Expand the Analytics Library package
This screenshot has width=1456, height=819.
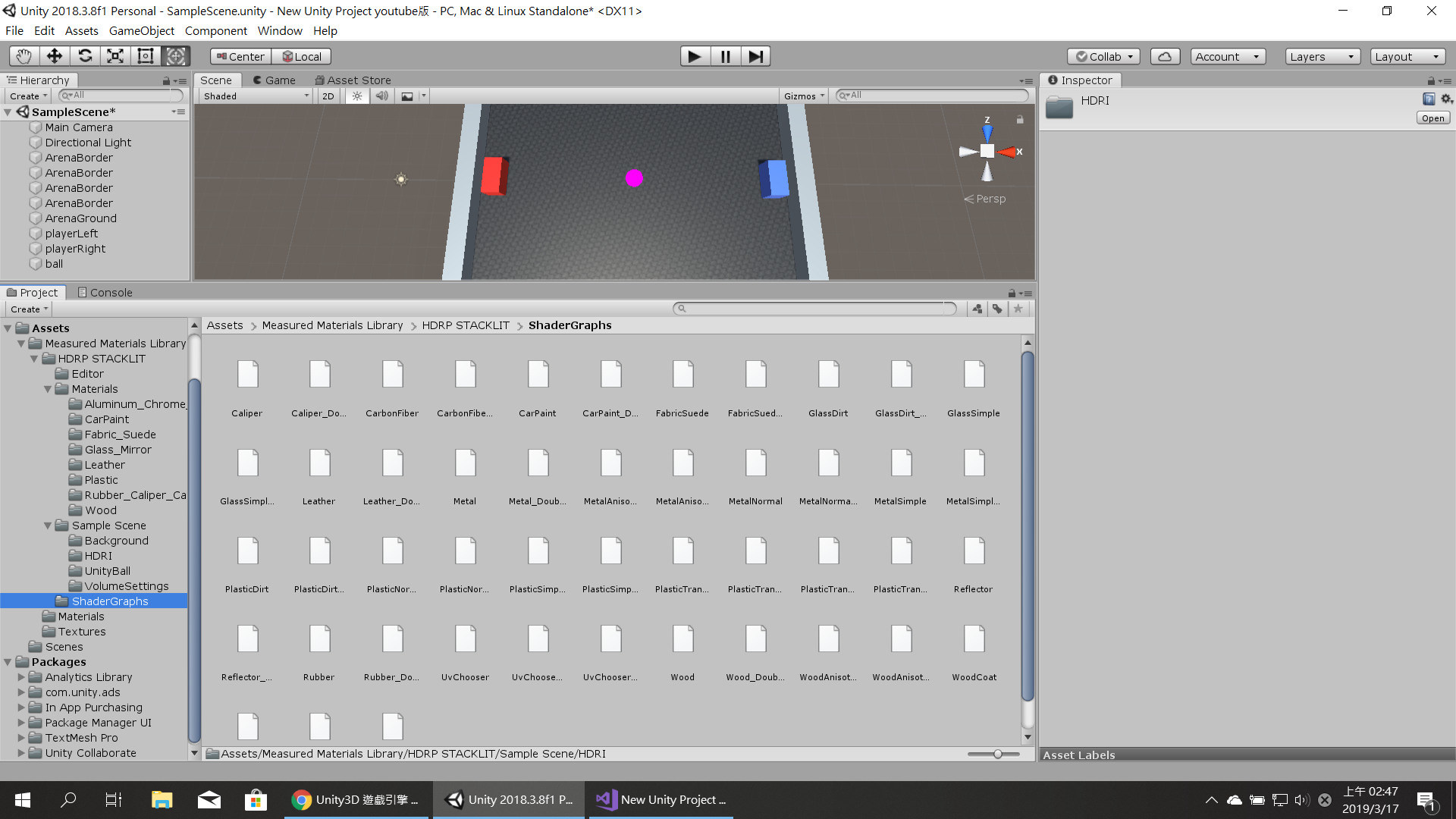tap(21, 677)
